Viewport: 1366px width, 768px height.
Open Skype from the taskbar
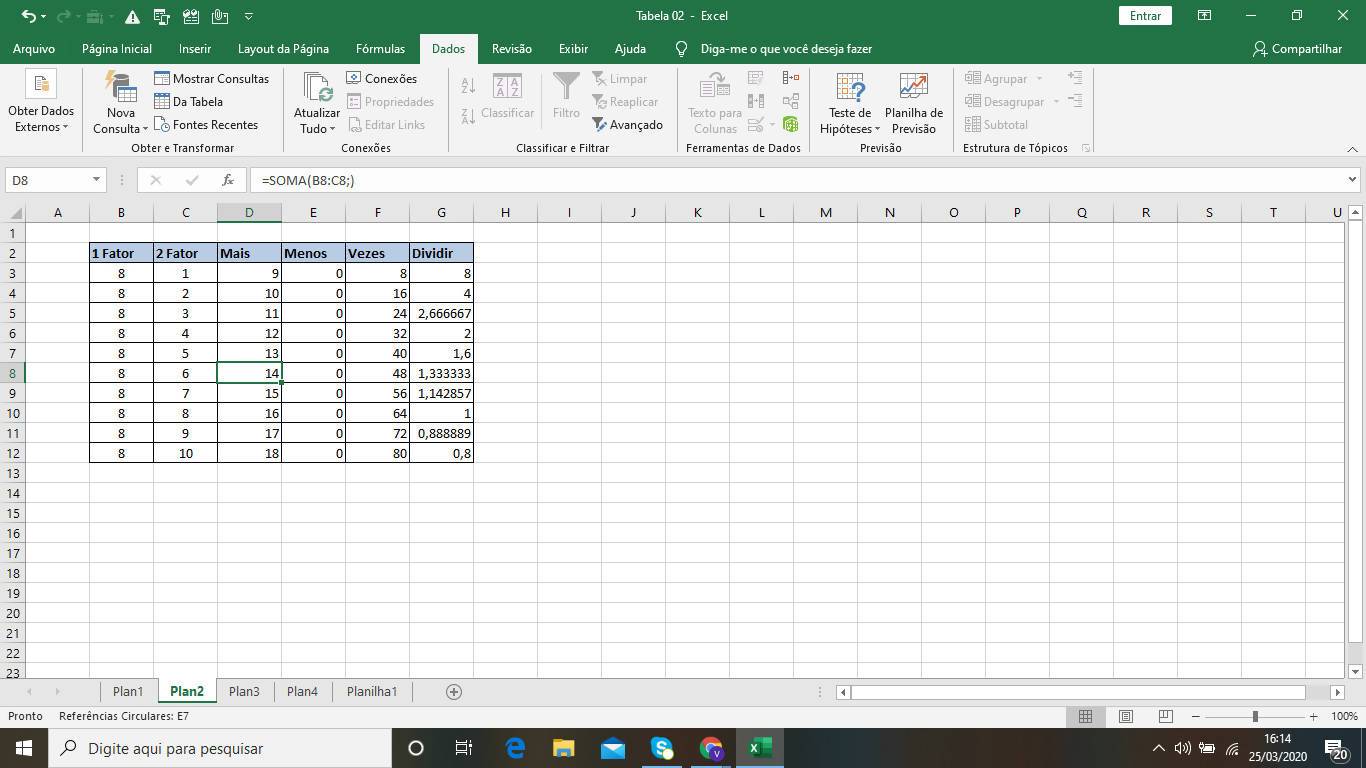click(662, 748)
